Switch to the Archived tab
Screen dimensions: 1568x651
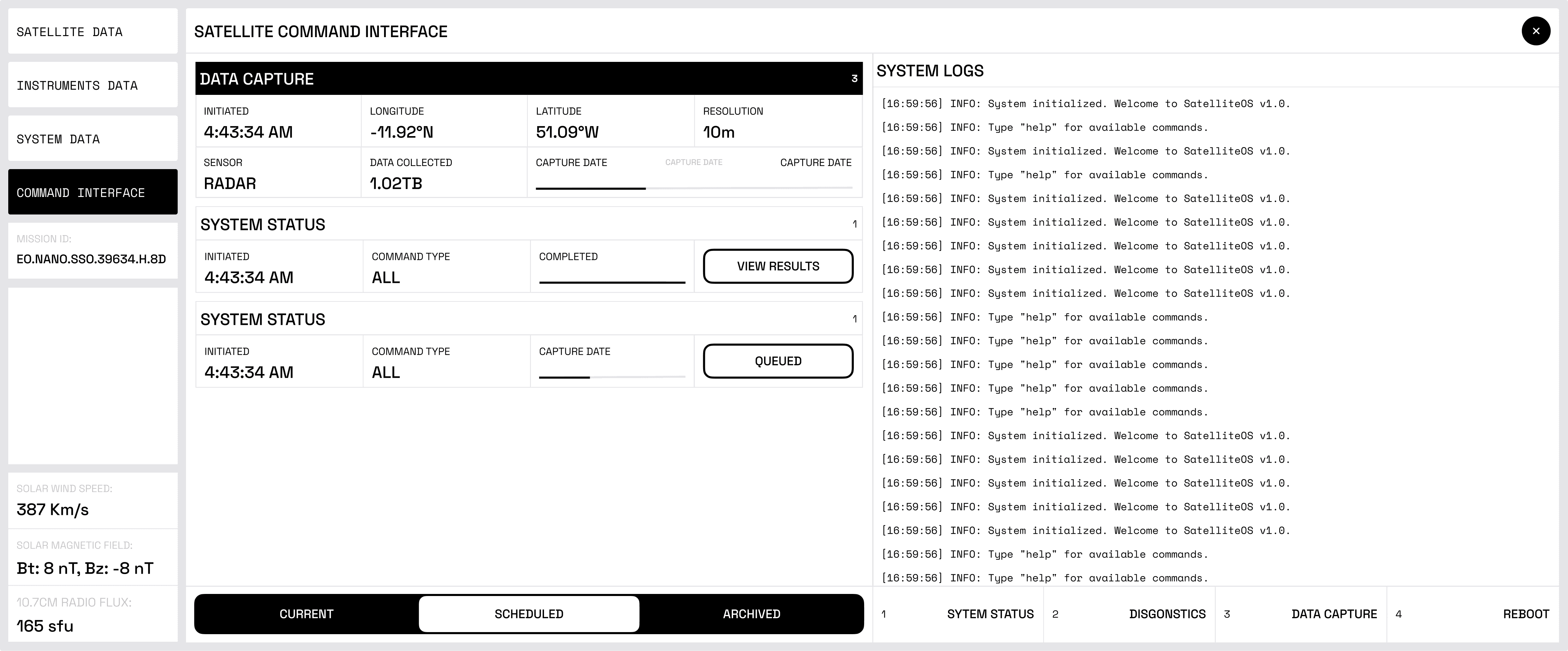coord(751,614)
